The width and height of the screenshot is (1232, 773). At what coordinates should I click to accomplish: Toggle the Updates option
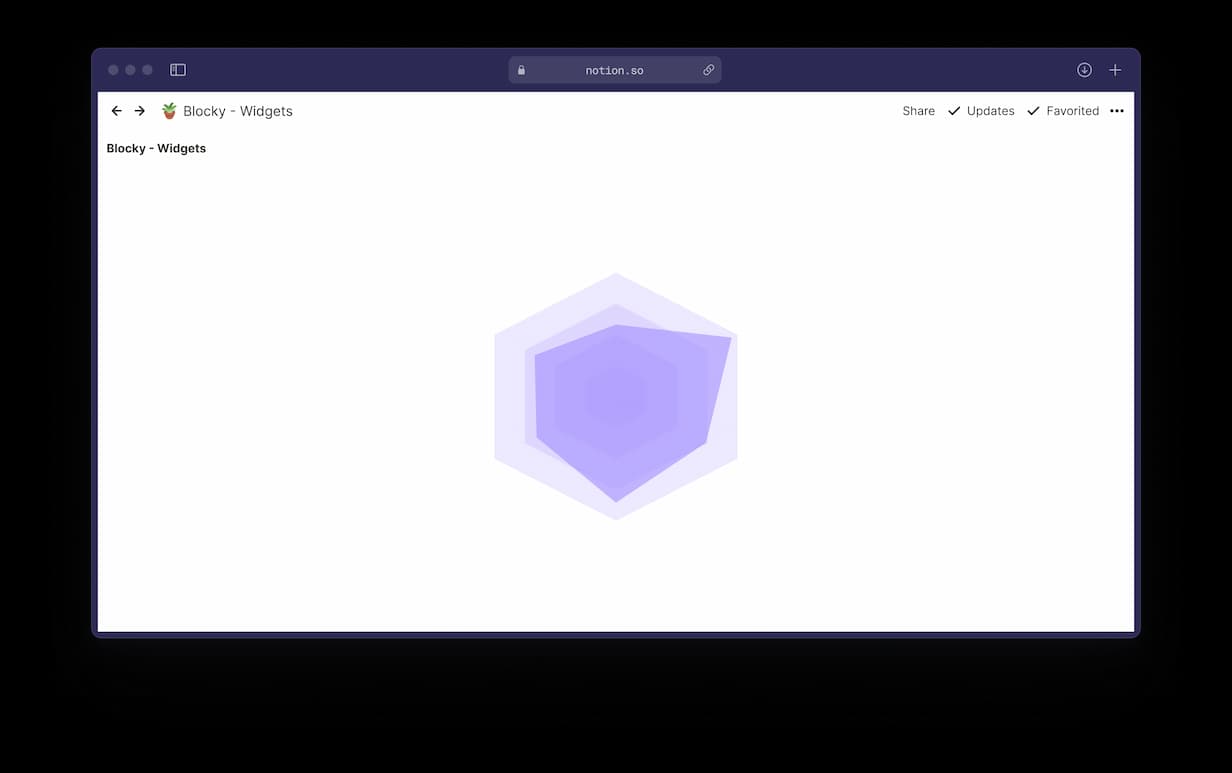click(x=981, y=111)
